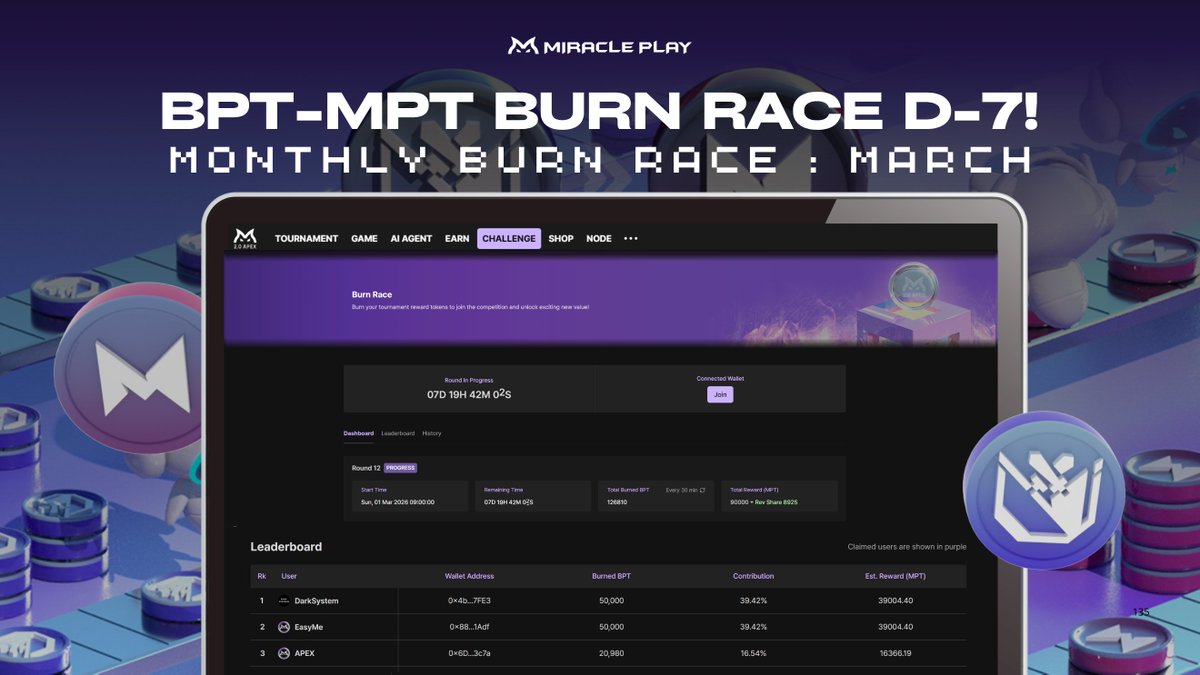Click the Est. Reward (MPT) column header
Viewport: 1200px width, 675px height.
coord(895,576)
